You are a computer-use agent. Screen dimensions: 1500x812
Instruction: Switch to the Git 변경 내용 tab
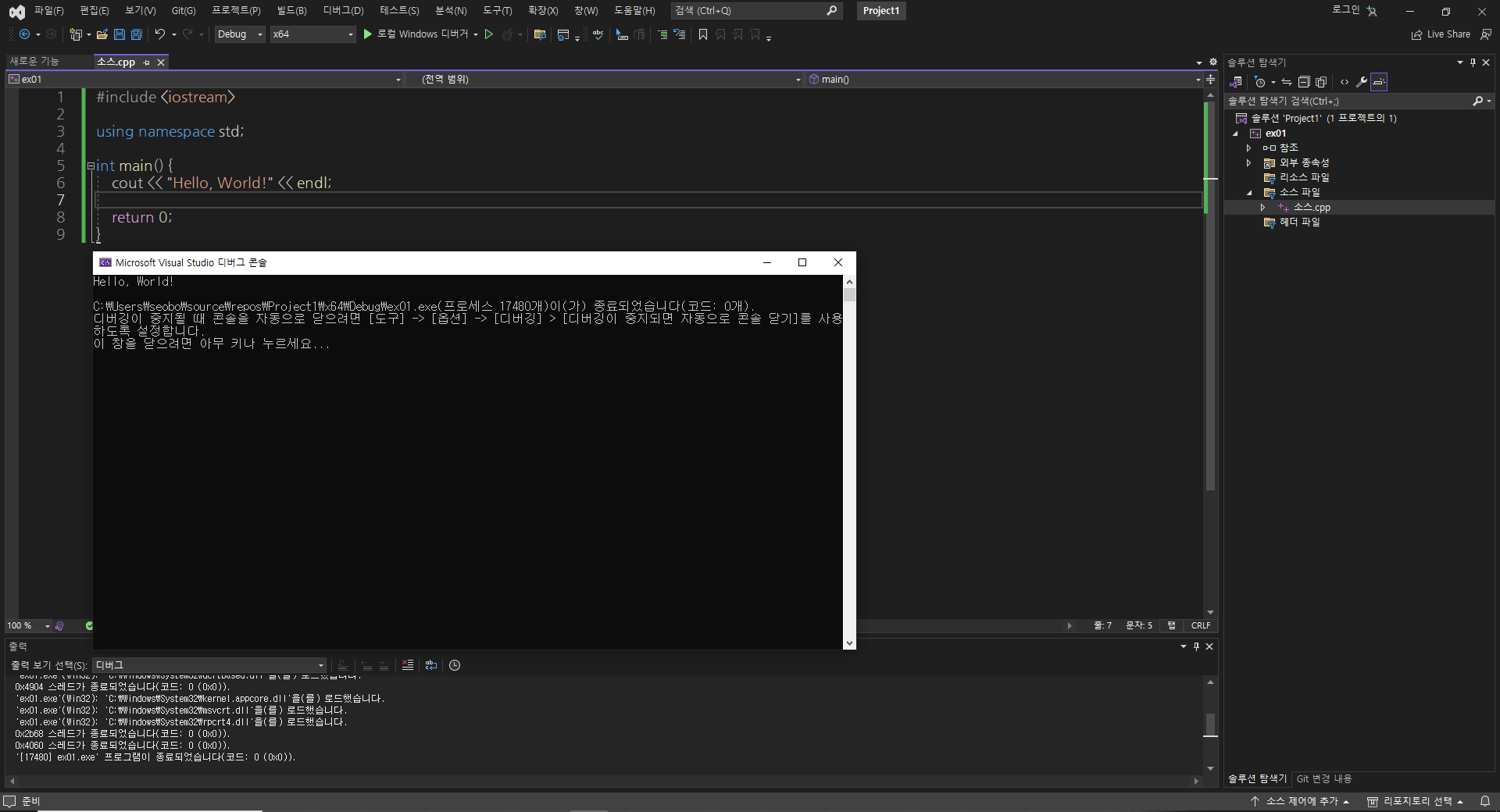pos(1324,779)
